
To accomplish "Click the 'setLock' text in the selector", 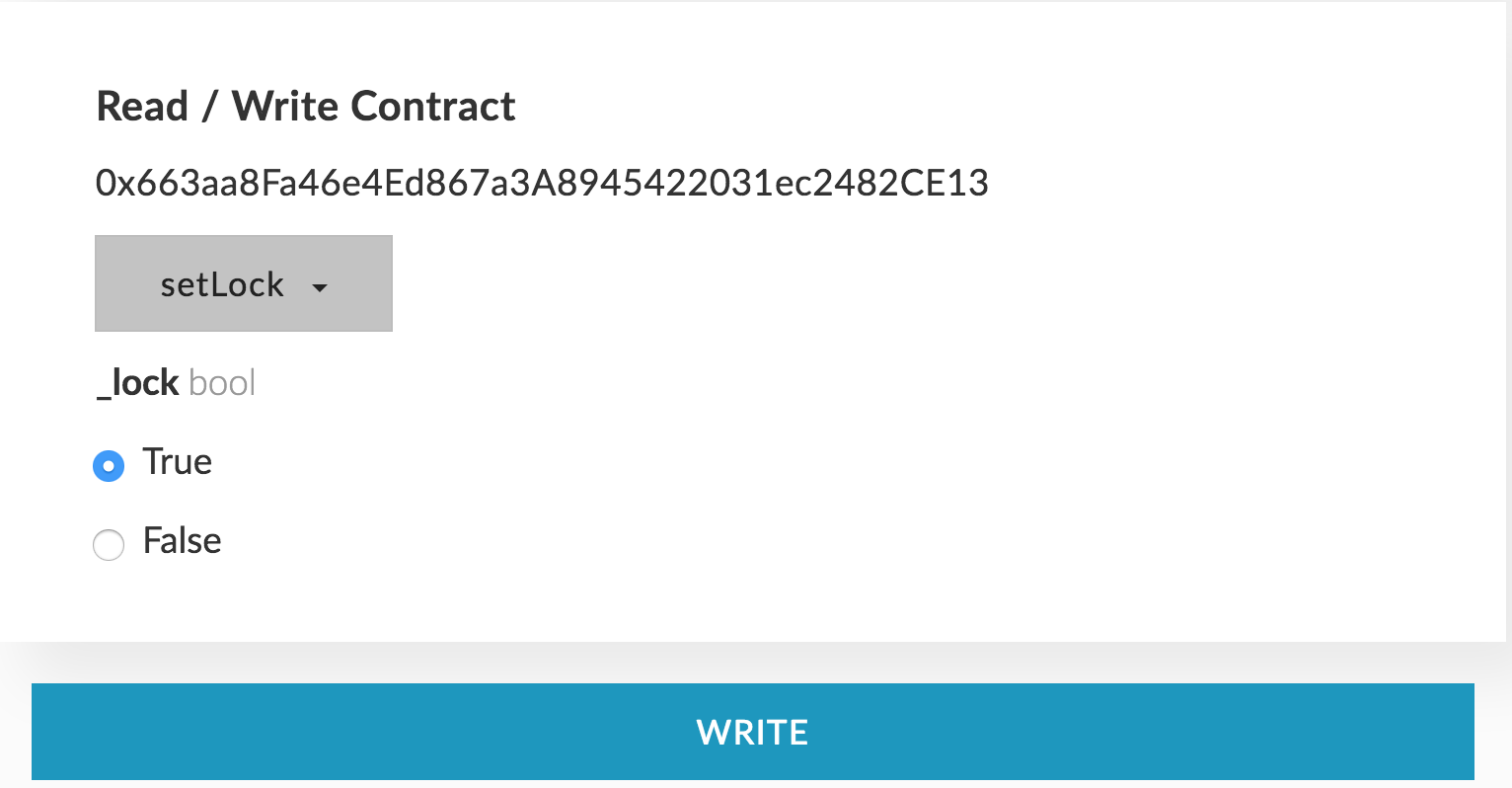I will pos(222,284).
